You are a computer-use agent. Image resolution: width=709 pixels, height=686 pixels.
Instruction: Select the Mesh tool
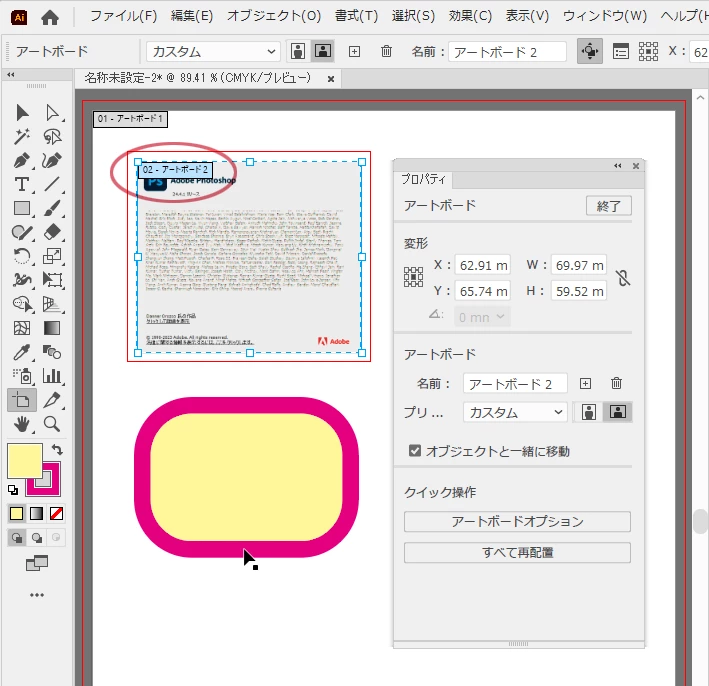(22, 328)
